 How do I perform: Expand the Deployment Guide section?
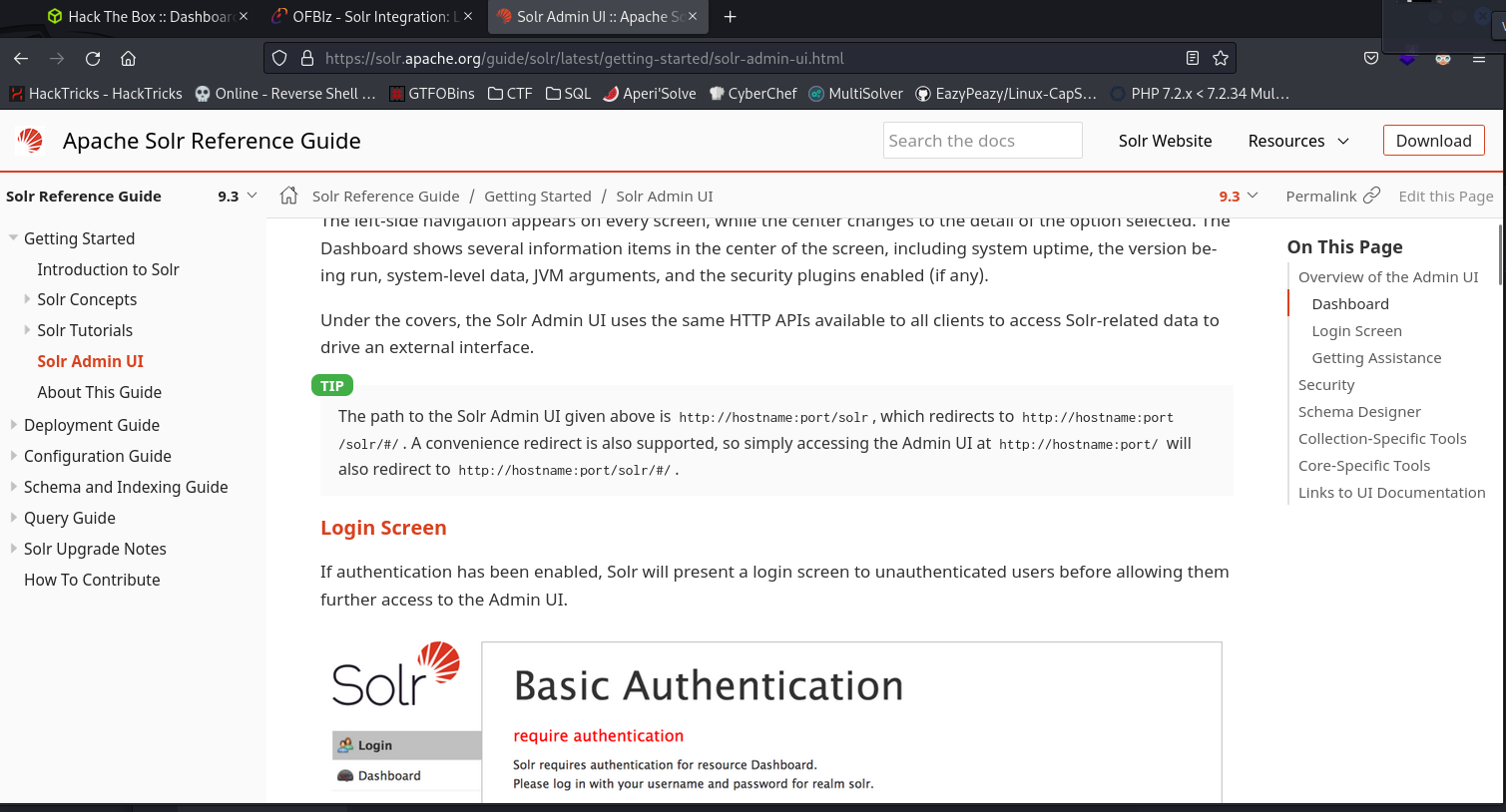coord(13,425)
